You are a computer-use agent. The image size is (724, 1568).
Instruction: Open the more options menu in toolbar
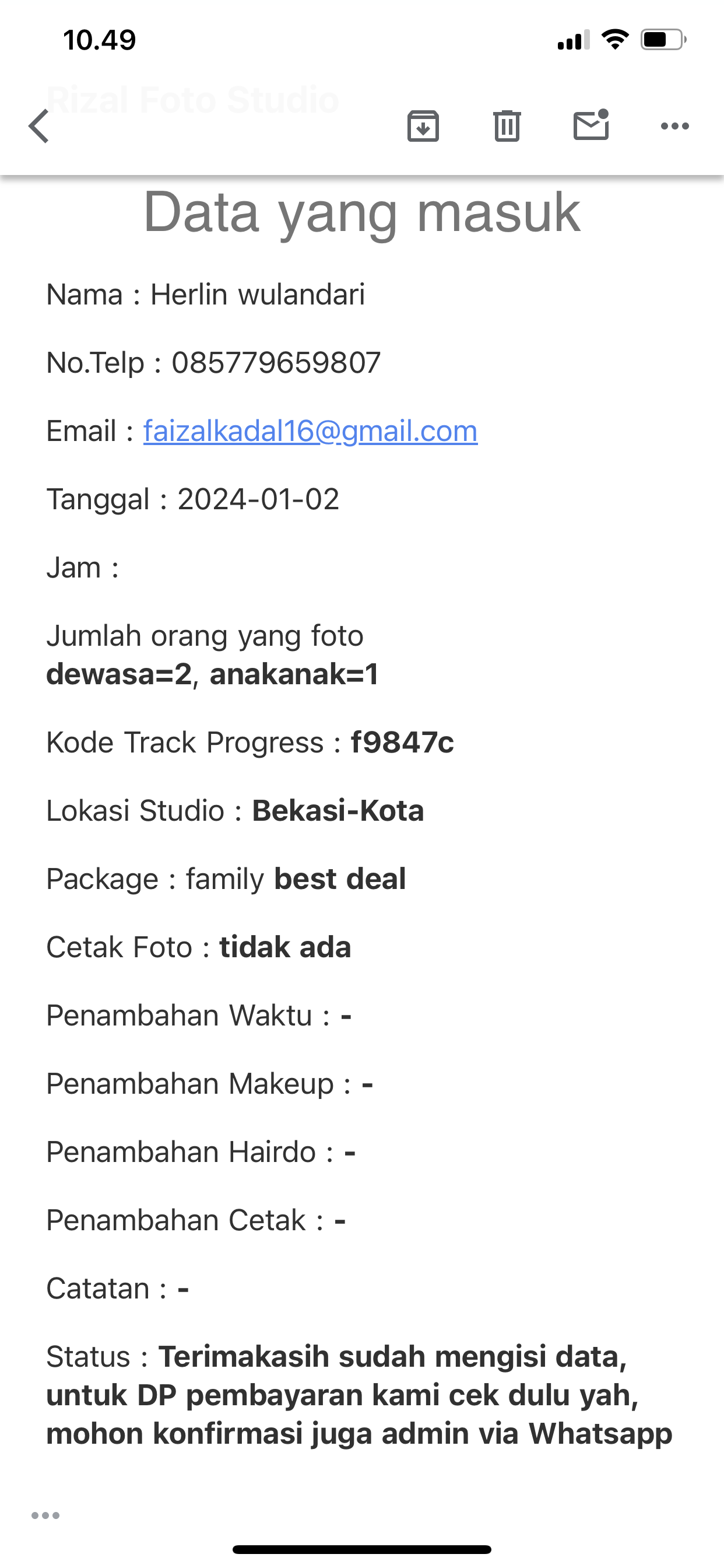[674, 126]
